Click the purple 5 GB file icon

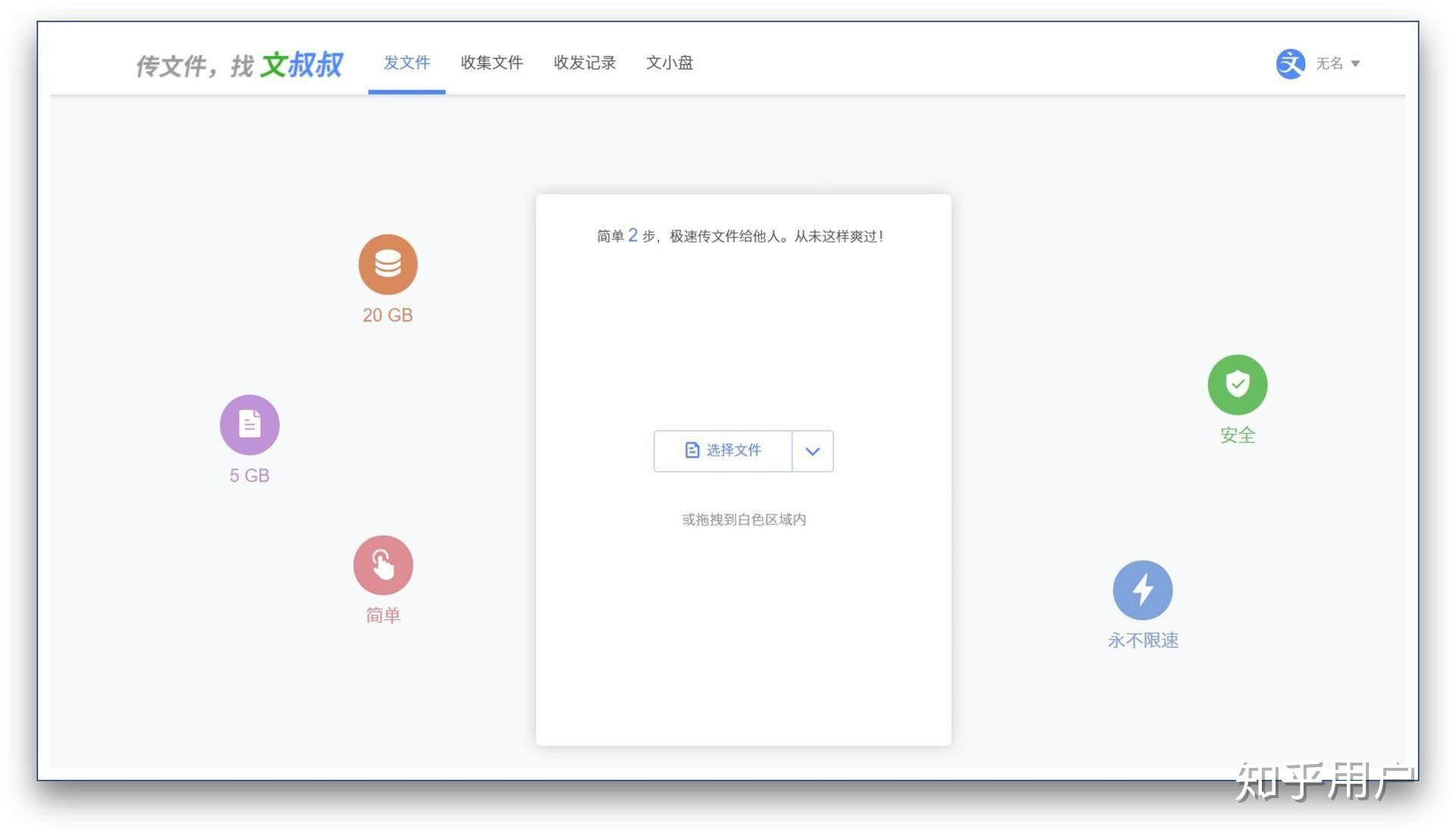249,424
